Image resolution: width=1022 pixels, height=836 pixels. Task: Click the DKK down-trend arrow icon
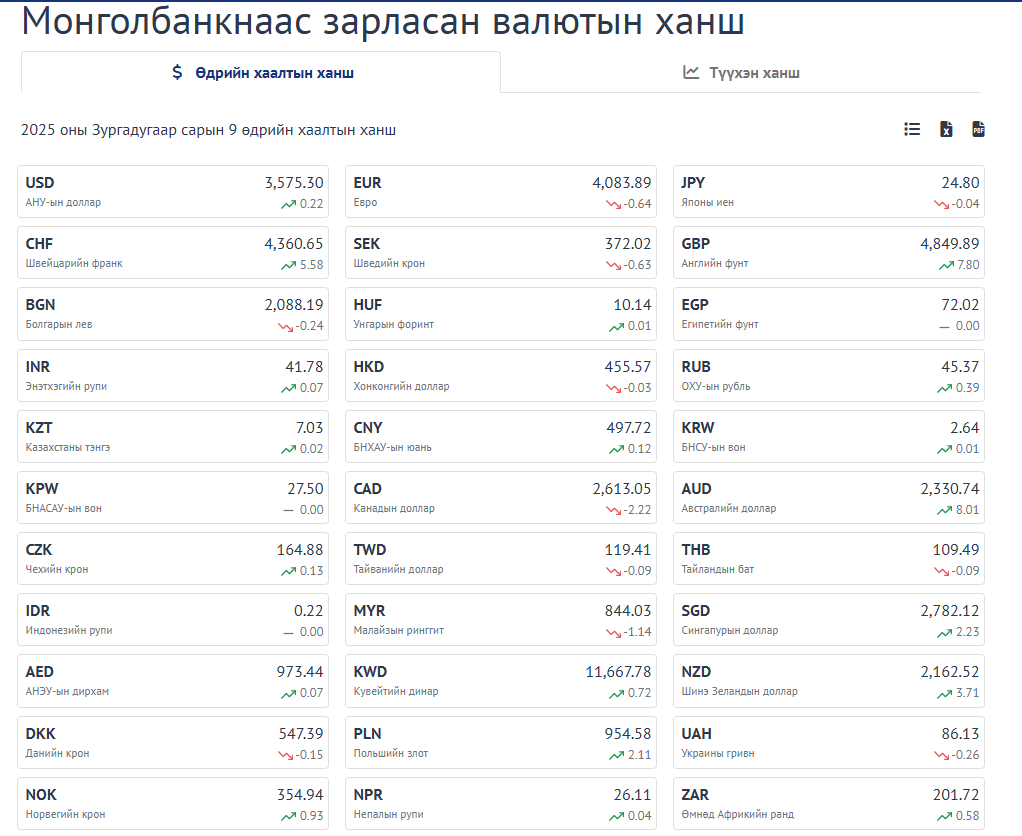pos(285,755)
